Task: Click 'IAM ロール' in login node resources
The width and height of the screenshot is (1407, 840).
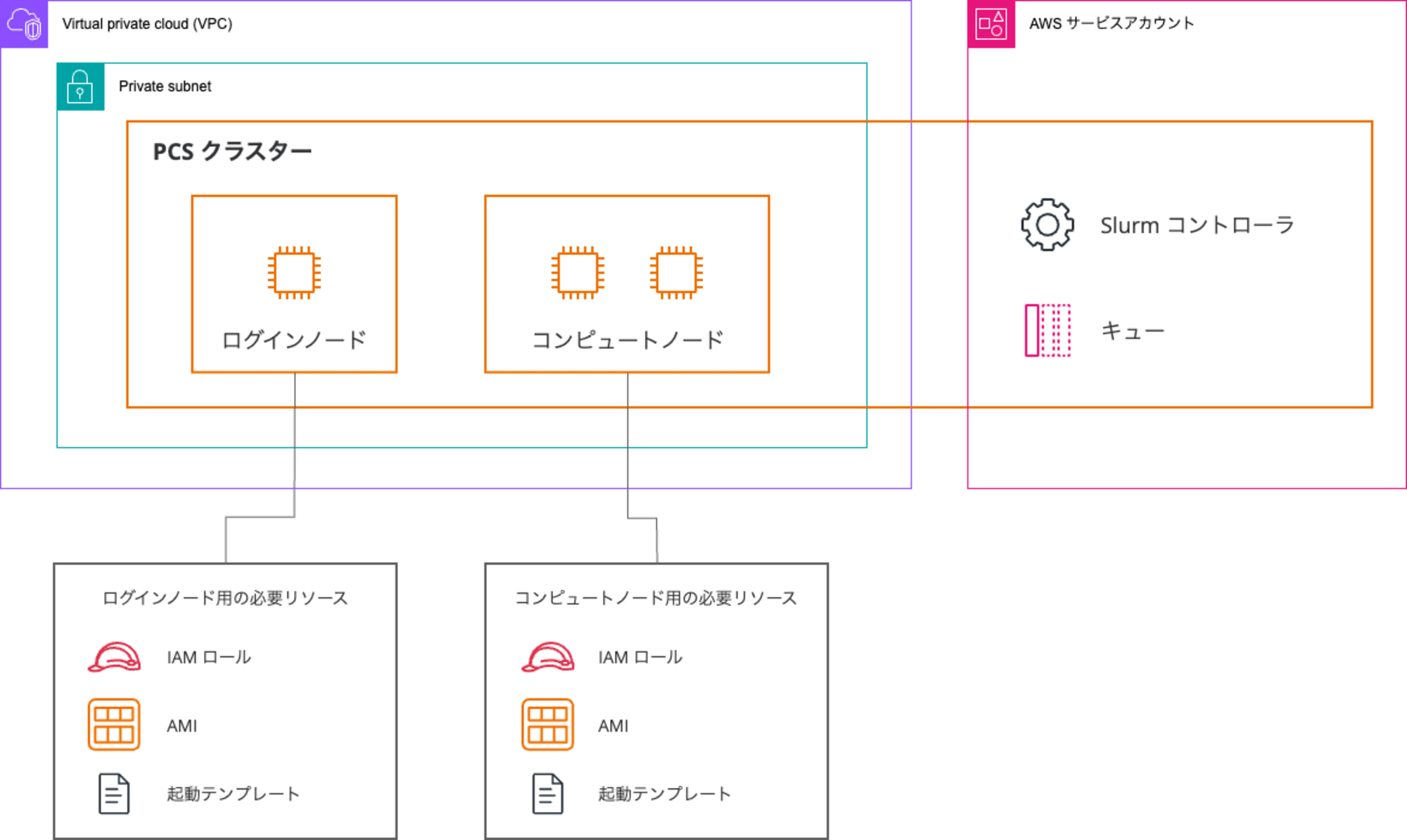Action: (209, 657)
